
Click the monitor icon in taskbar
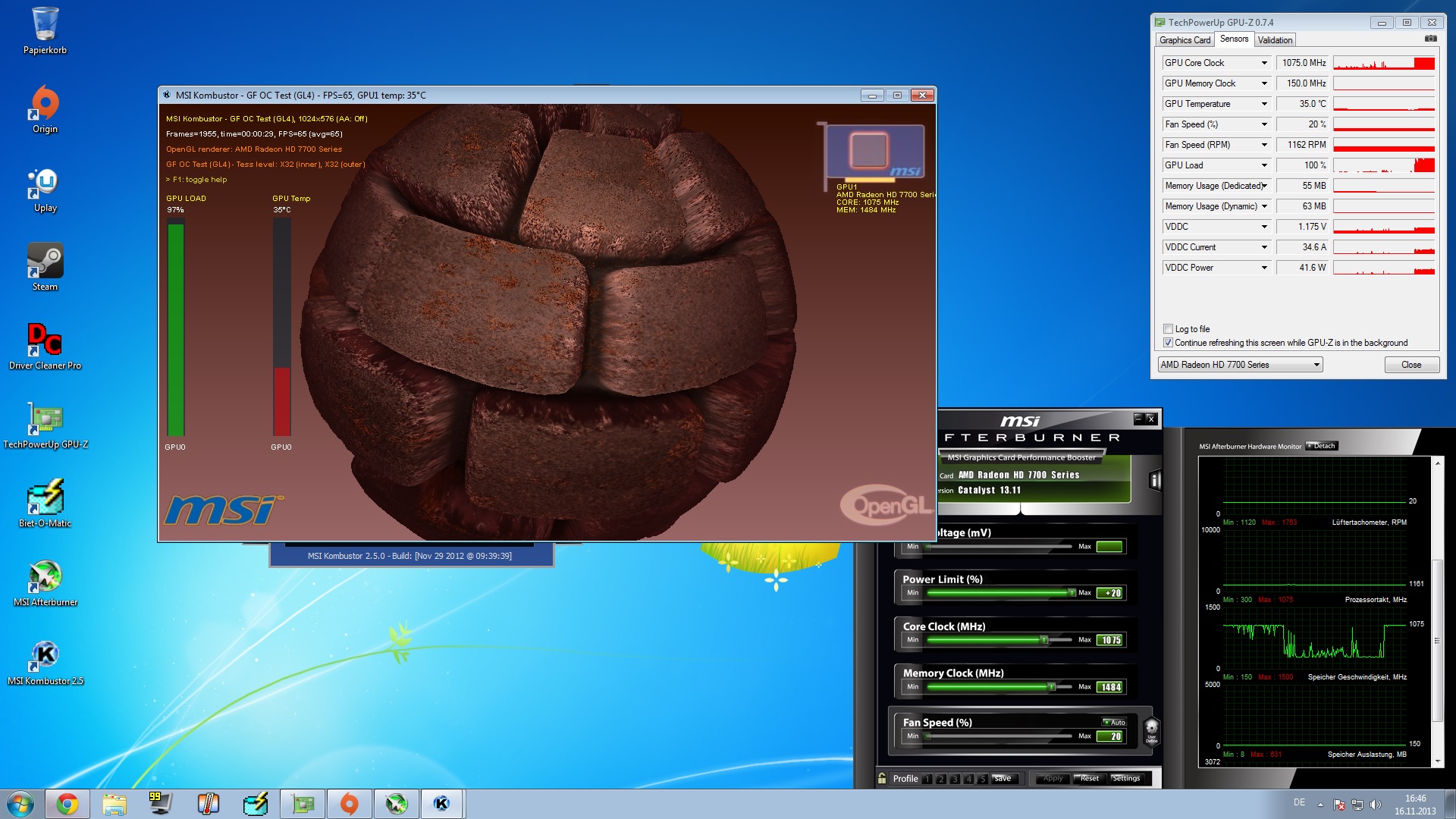pos(161,804)
